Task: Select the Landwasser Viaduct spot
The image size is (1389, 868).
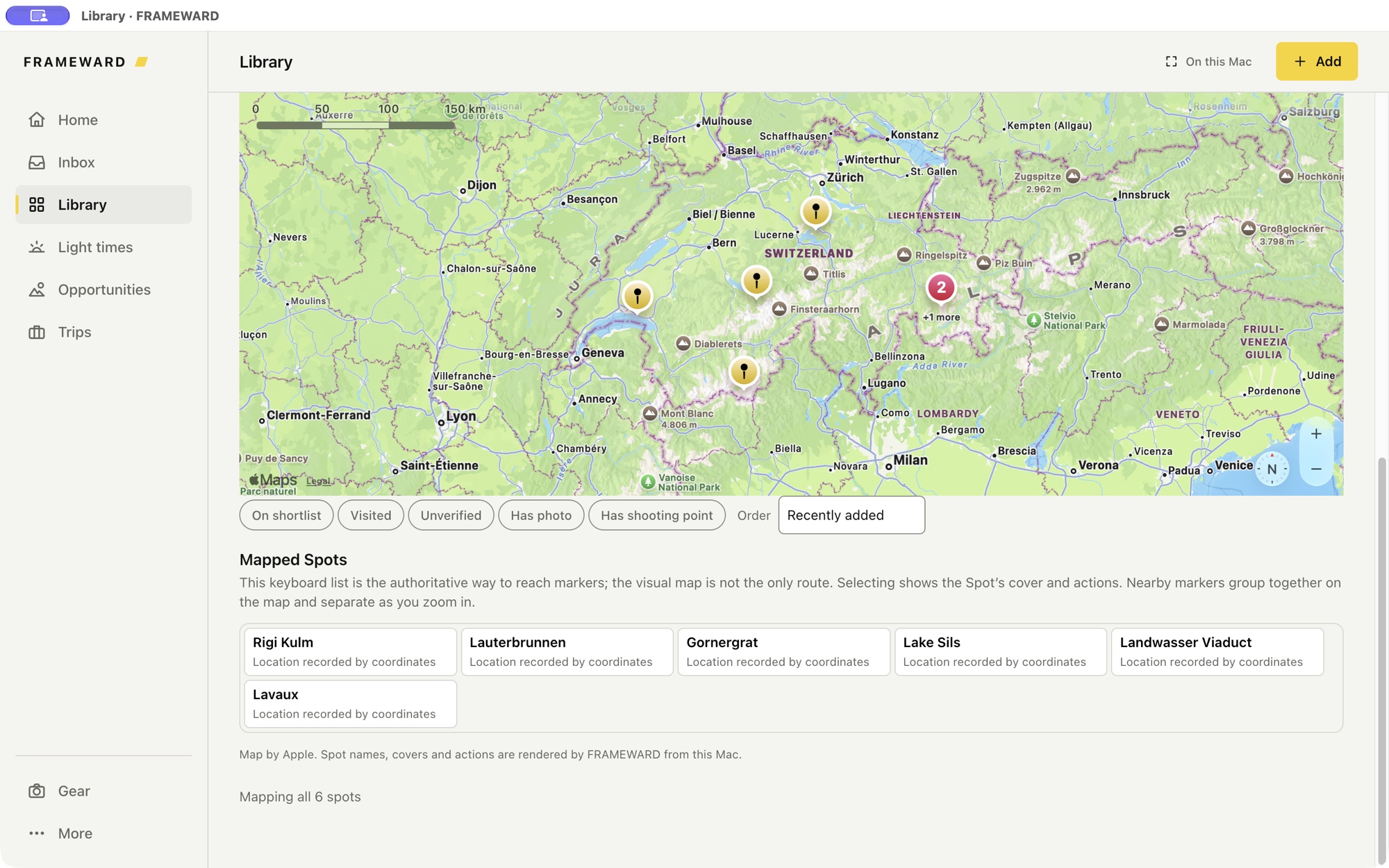Action: tap(1217, 651)
